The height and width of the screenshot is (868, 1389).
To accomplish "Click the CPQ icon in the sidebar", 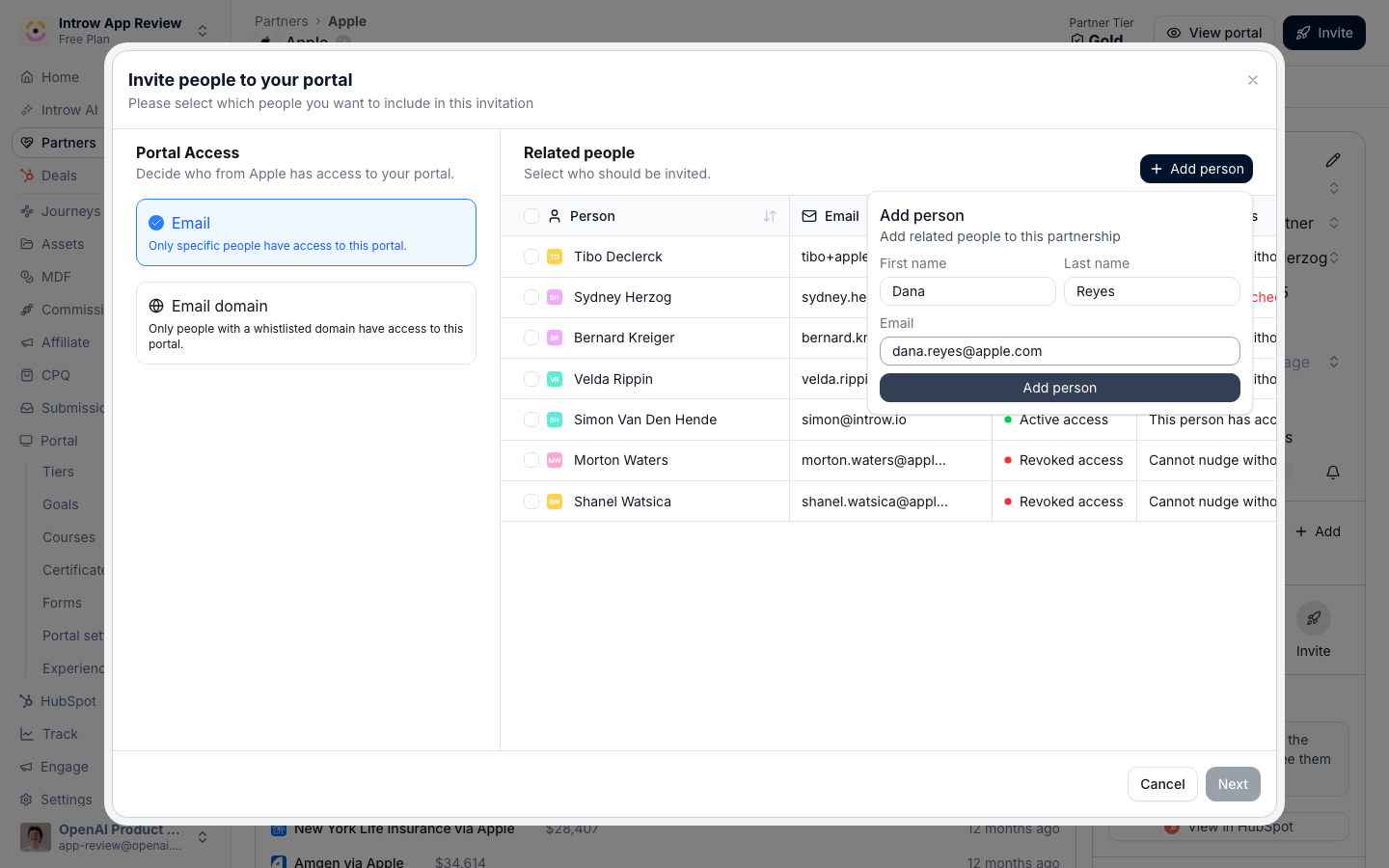I will click(27, 375).
